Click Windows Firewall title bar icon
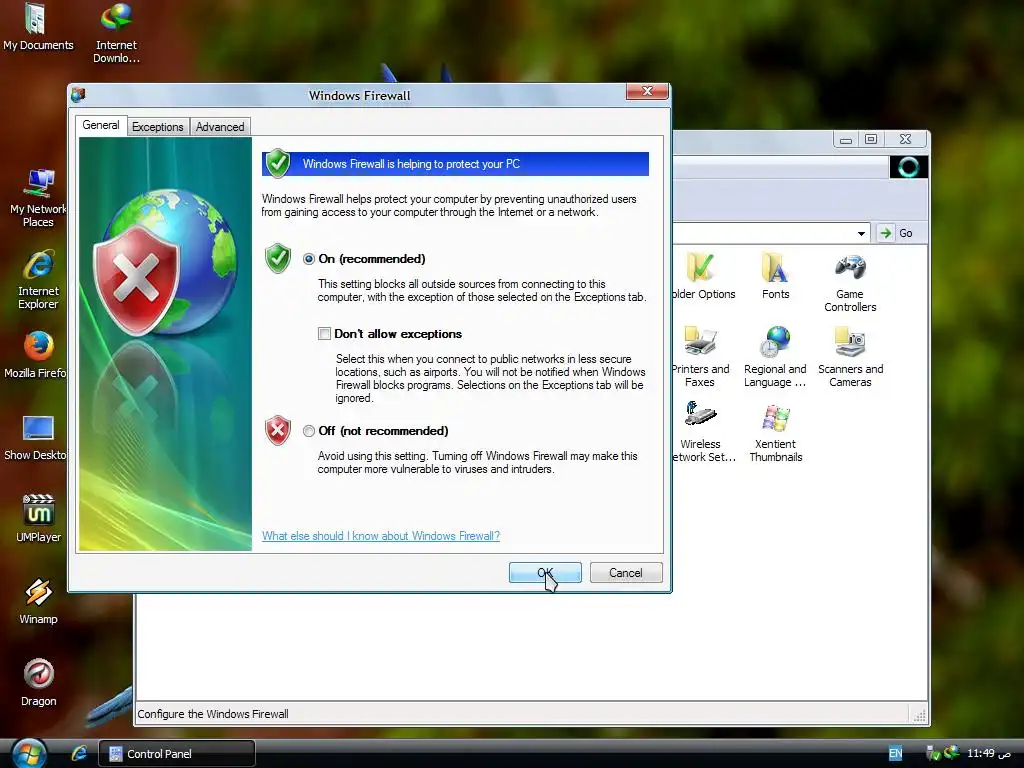This screenshot has width=1024, height=768. pos(78,95)
